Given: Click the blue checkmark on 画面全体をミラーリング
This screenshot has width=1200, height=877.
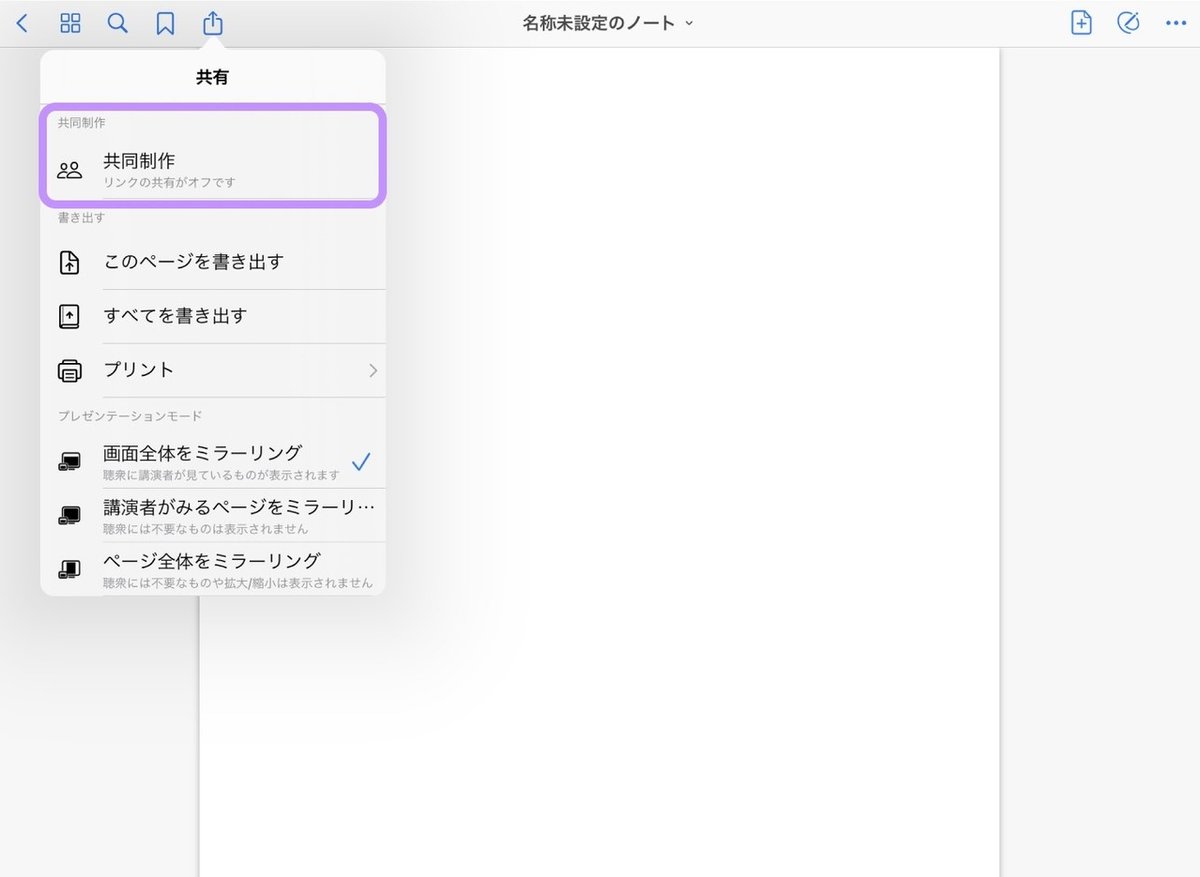Looking at the screenshot, I should coord(362,461).
